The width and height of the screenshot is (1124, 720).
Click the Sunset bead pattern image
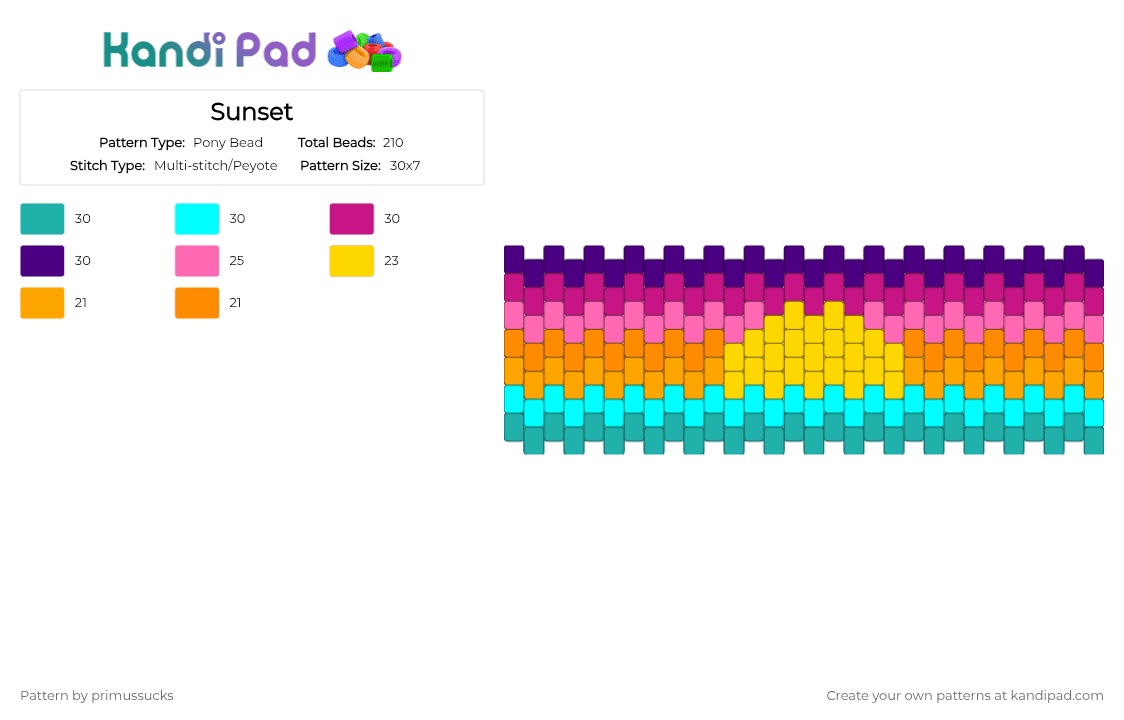coord(804,350)
